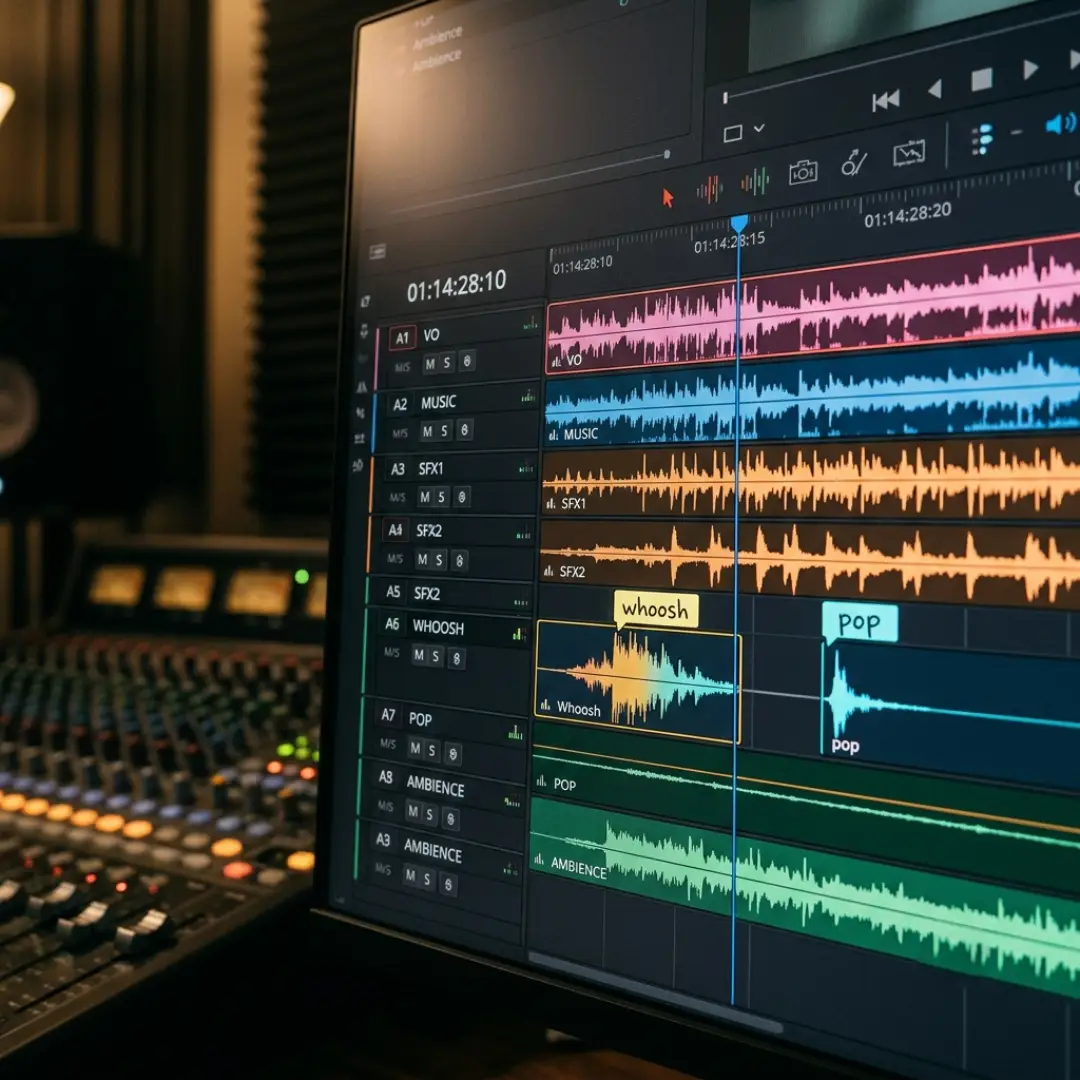The image size is (1080, 1080).
Task: Select the A4 track selector box
Action: [x=395, y=530]
